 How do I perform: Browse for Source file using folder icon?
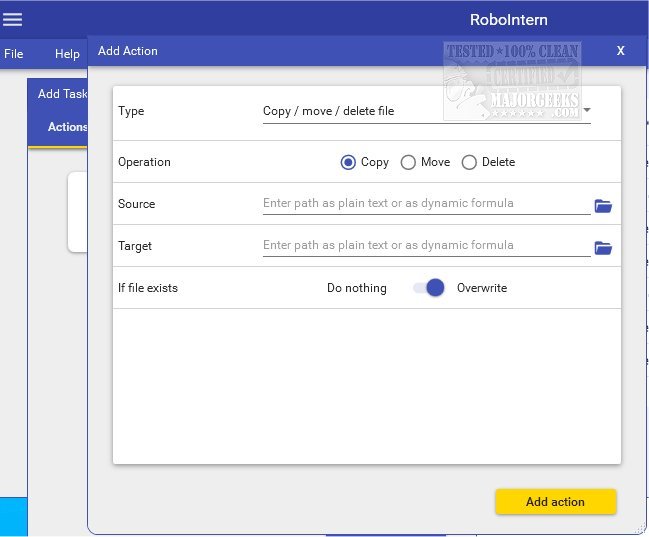point(602,206)
